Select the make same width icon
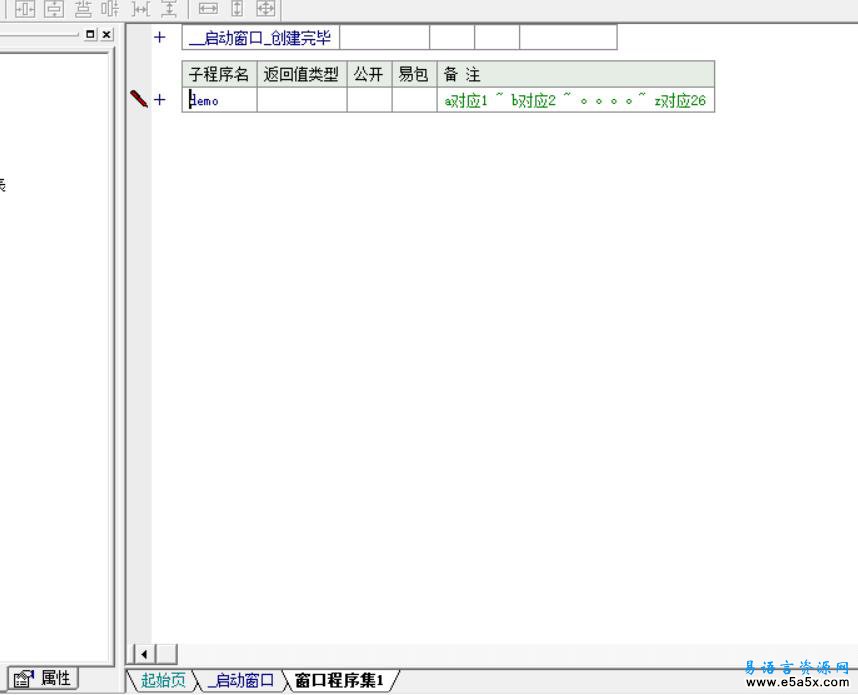This screenshot has height=695, width=858. [208, 9]
